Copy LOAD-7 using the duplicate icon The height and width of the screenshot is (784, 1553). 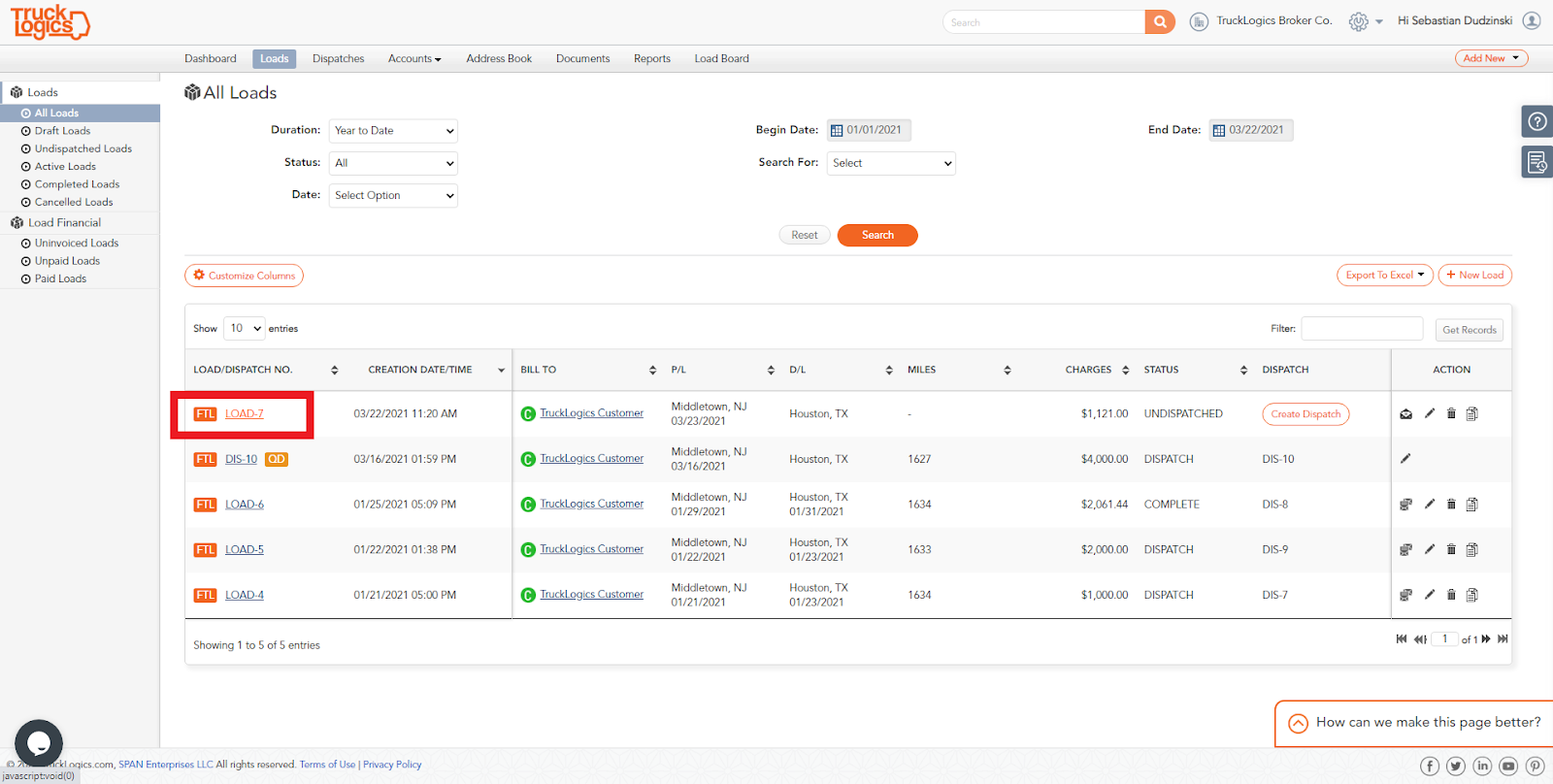[x=1472, y=413]
